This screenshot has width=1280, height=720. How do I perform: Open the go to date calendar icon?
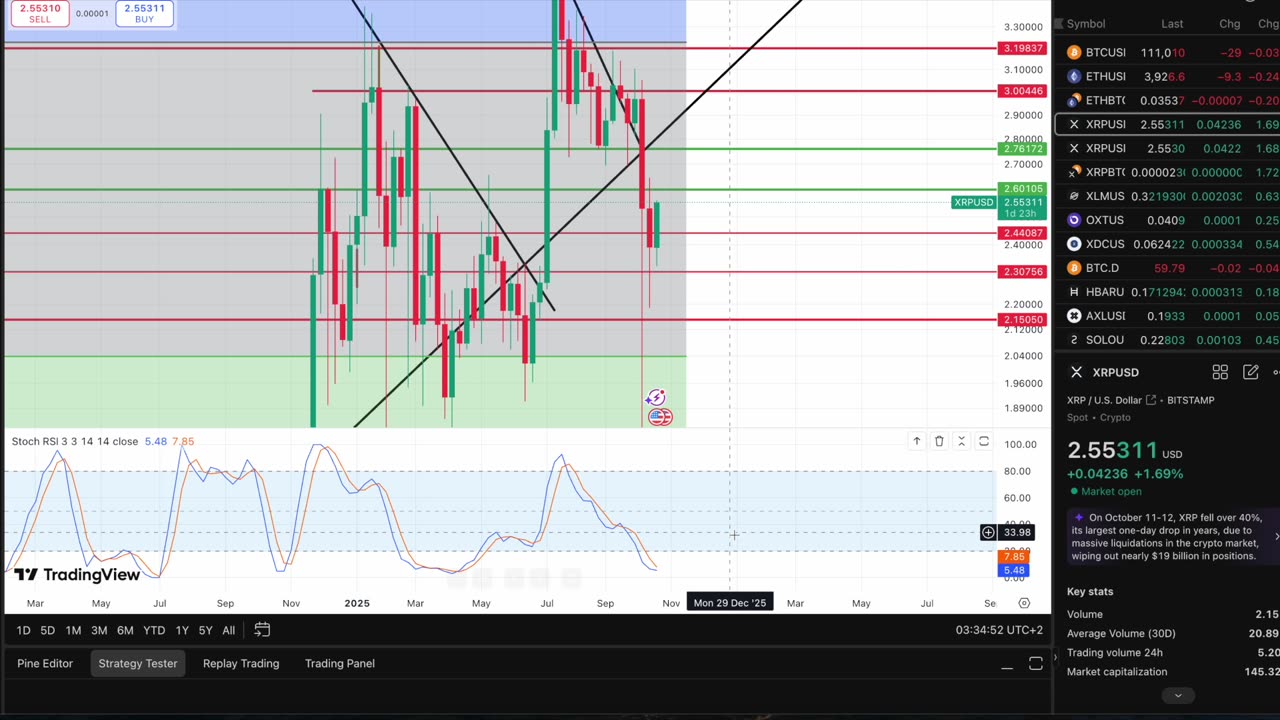262,630
